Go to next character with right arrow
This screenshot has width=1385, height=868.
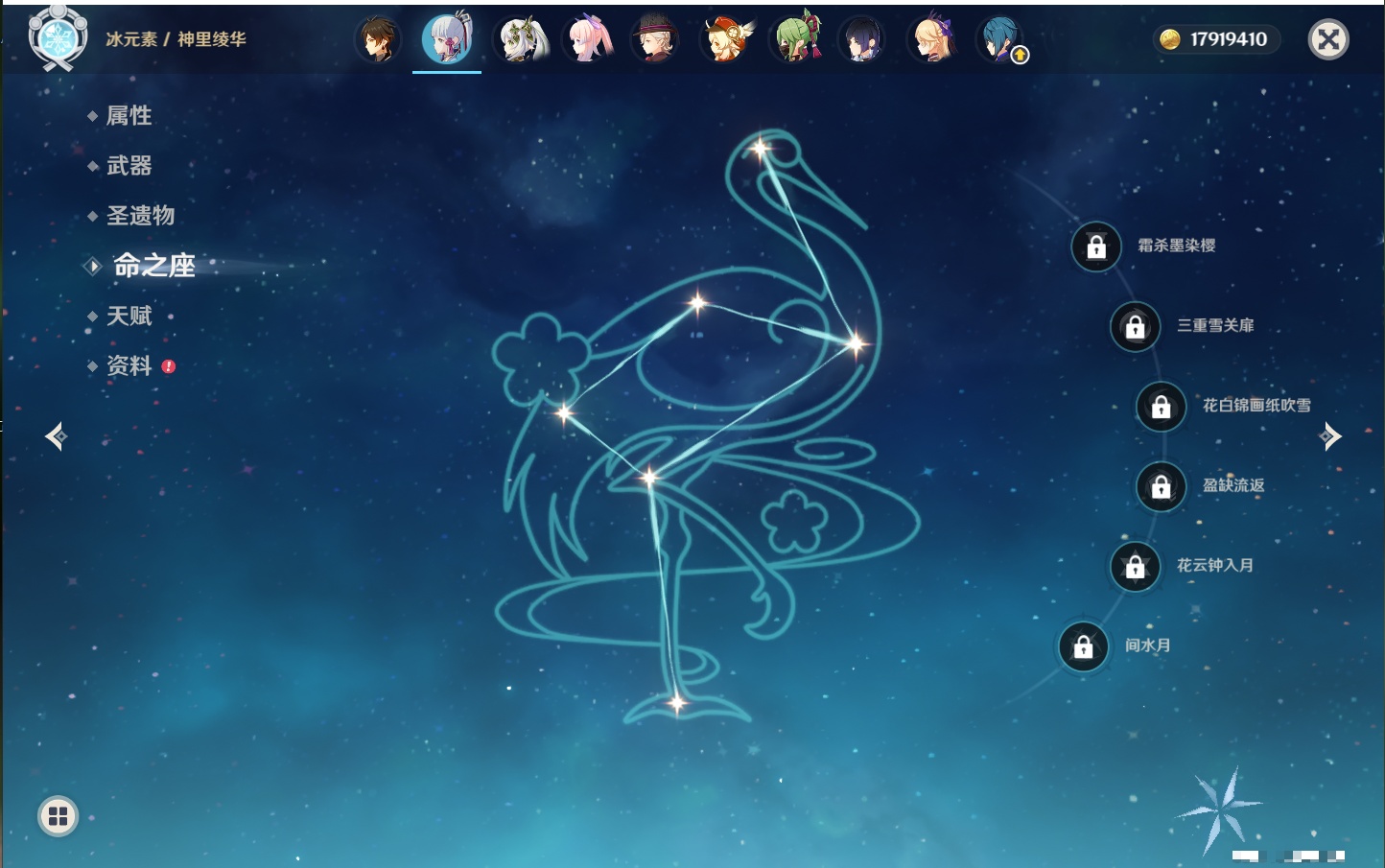pos(1330,436)
